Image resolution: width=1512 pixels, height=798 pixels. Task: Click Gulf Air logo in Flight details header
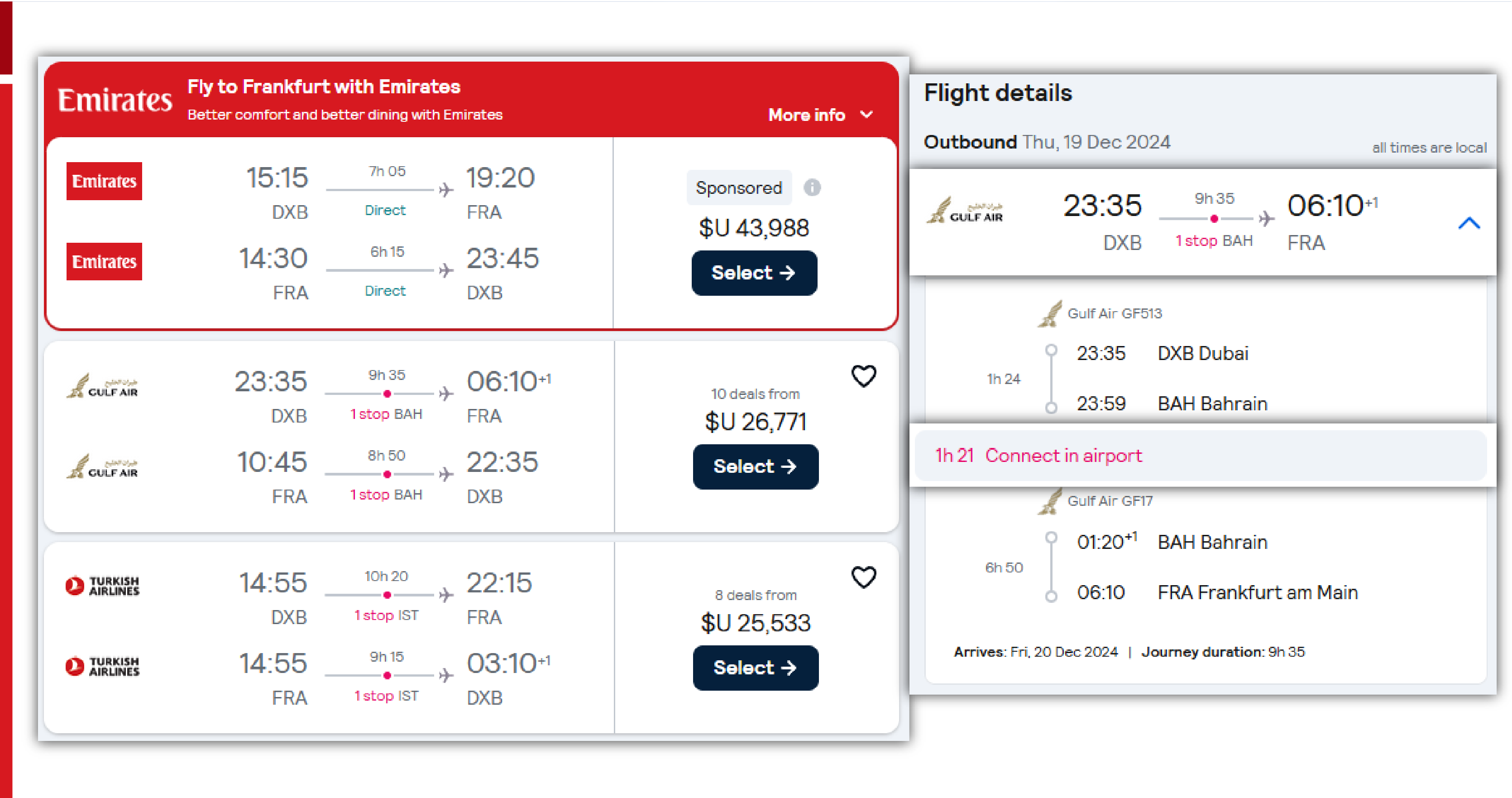click(964, 212)
